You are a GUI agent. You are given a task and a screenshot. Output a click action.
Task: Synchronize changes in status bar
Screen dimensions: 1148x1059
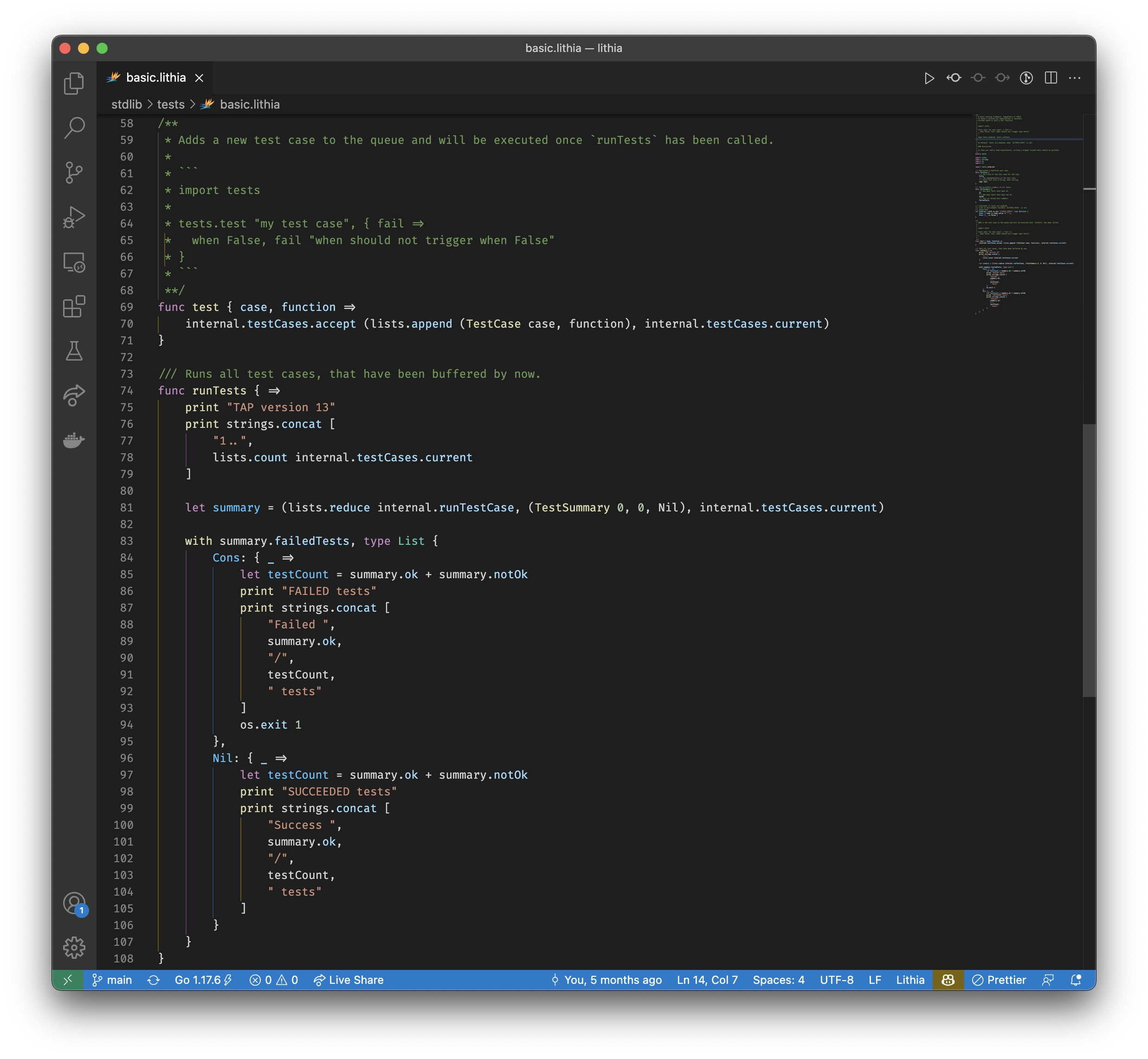point(154,980)
